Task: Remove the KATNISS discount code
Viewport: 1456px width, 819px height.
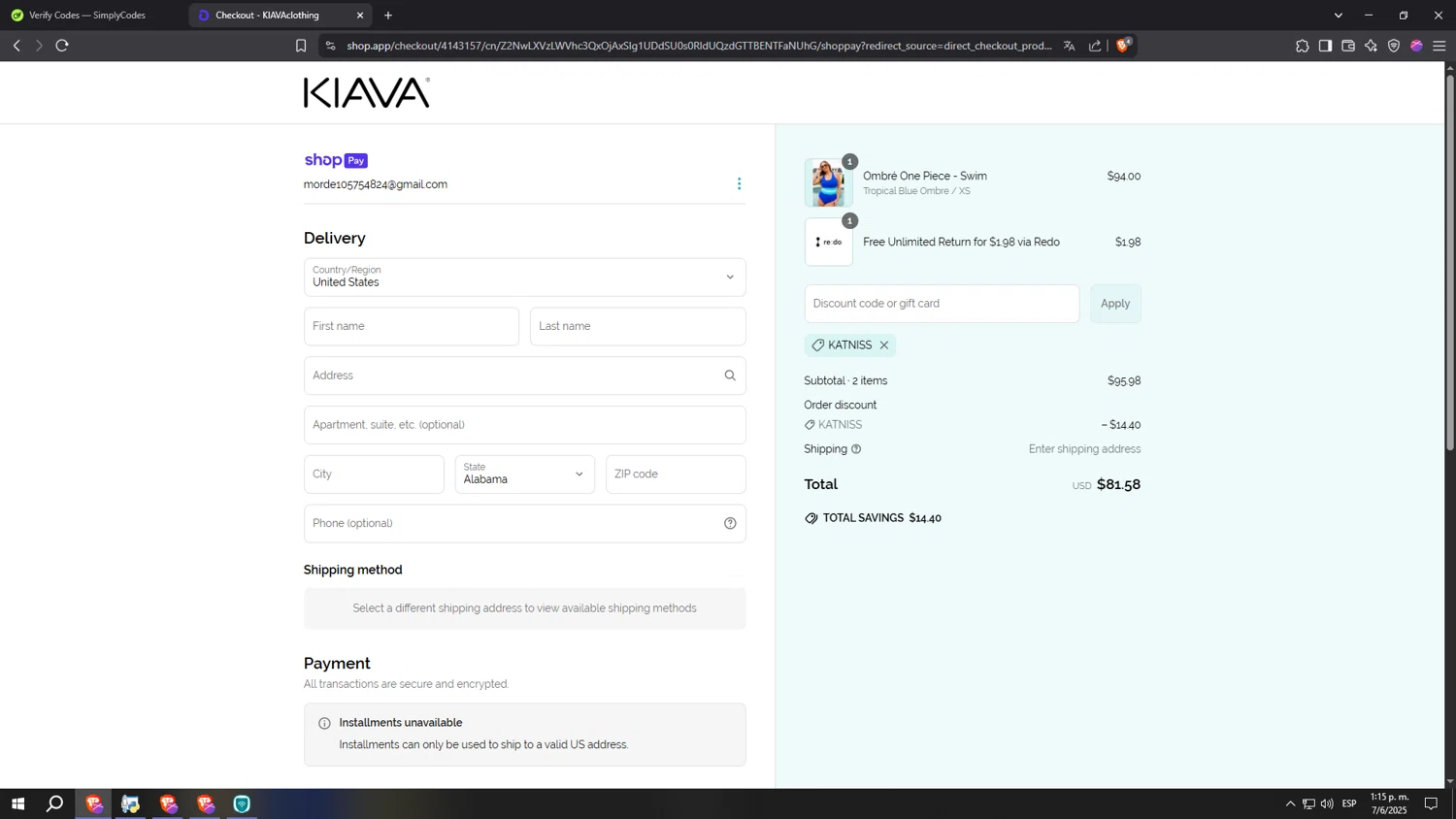Action: pyautogui.click(x=884, y=345)
